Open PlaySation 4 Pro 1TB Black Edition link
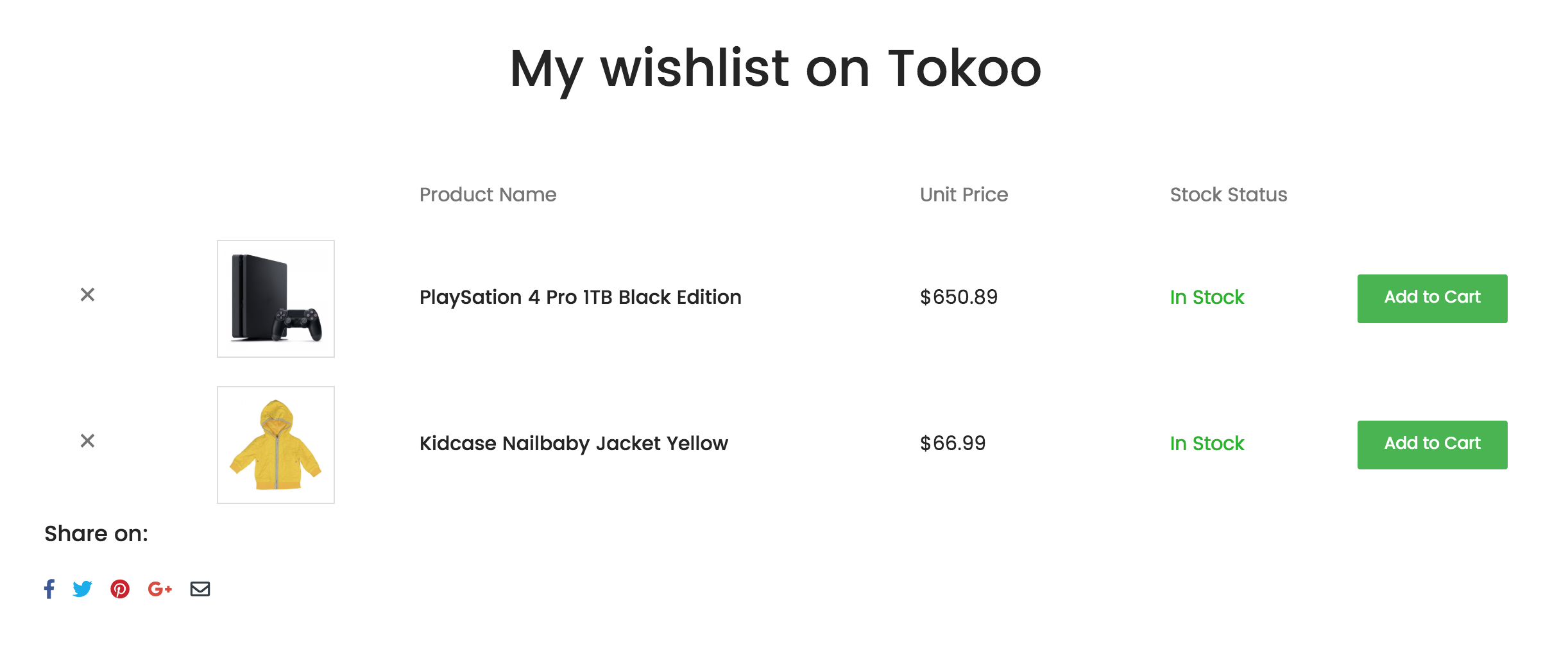The image size is (1568, 672). tap(581, 298)
